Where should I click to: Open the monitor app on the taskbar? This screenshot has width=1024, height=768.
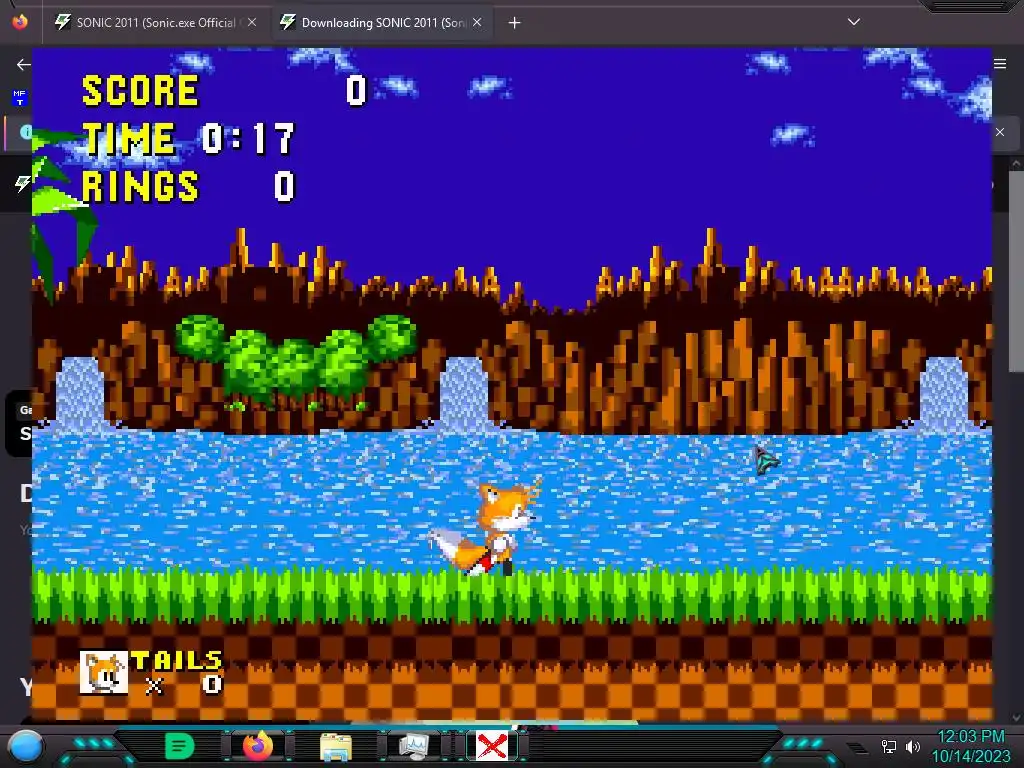coord(413,746)
